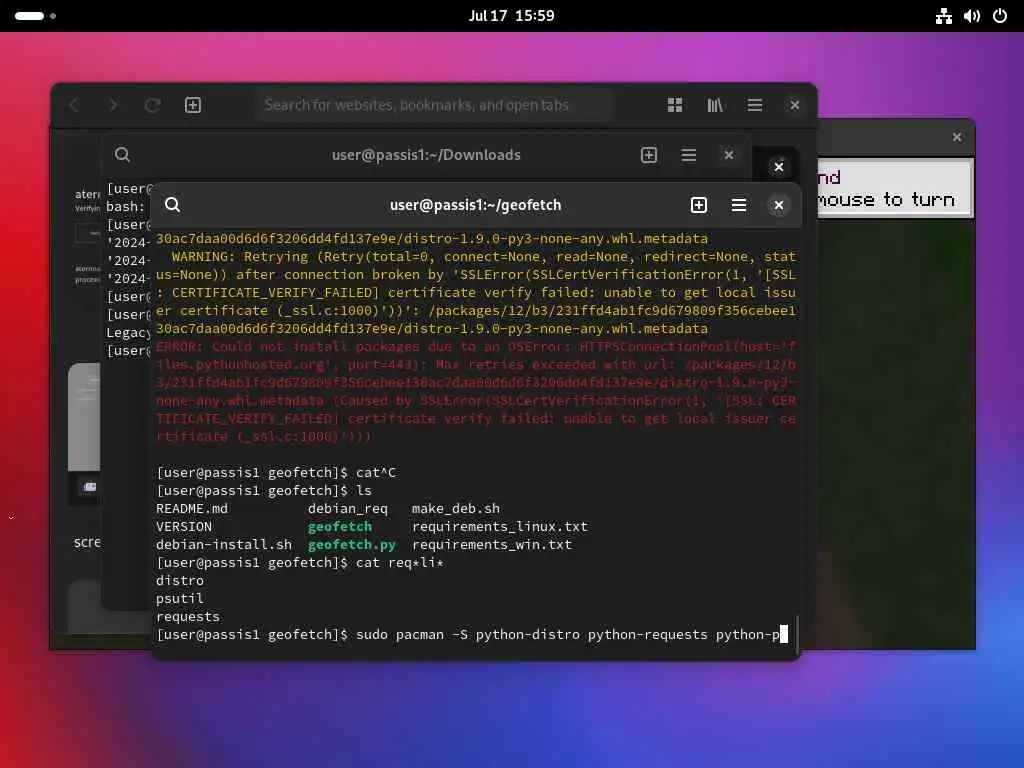Open hamburger menu in geofetch terminal

[739, 205]
